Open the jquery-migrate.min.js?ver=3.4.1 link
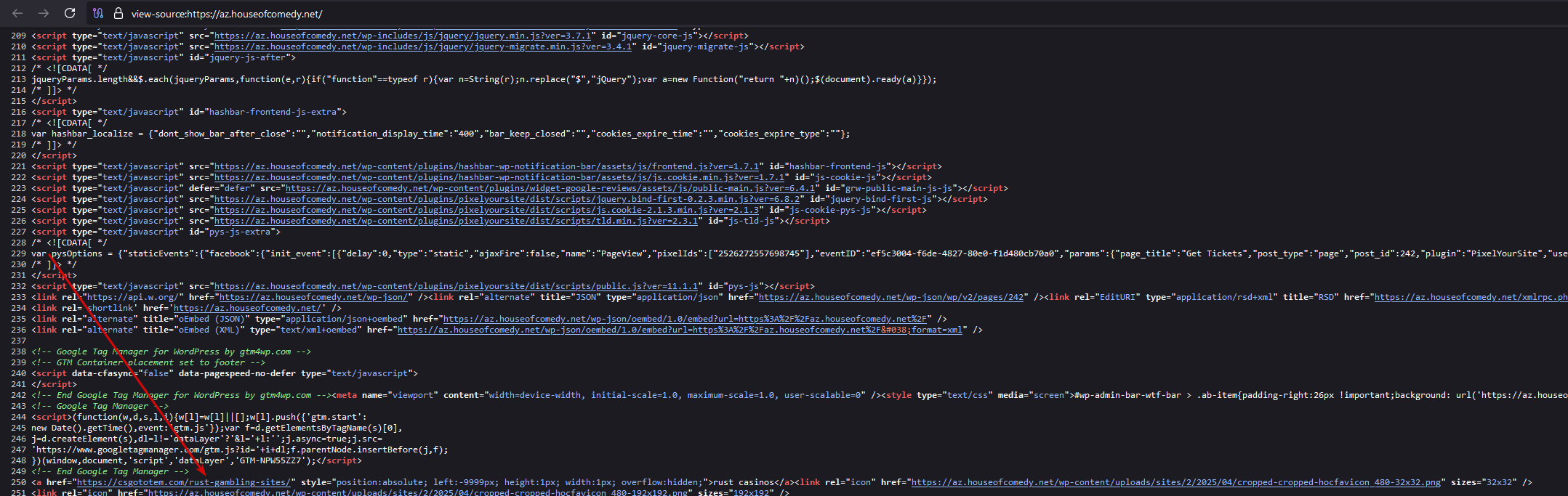This screenshot has width=1568, height=496. 422,46
